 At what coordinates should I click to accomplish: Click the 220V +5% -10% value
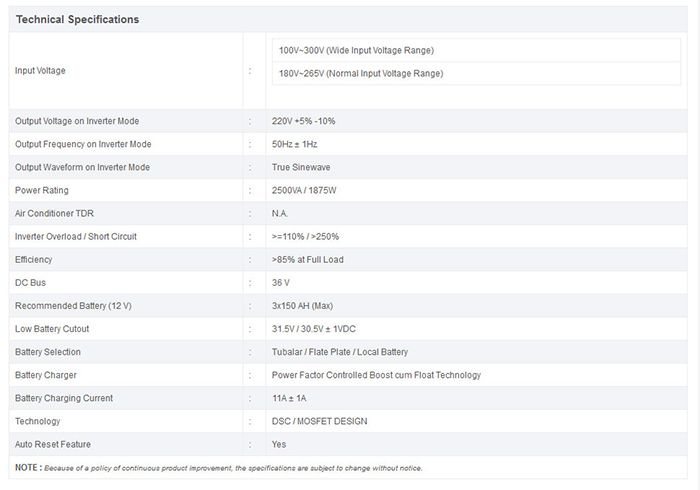(303, 121)
